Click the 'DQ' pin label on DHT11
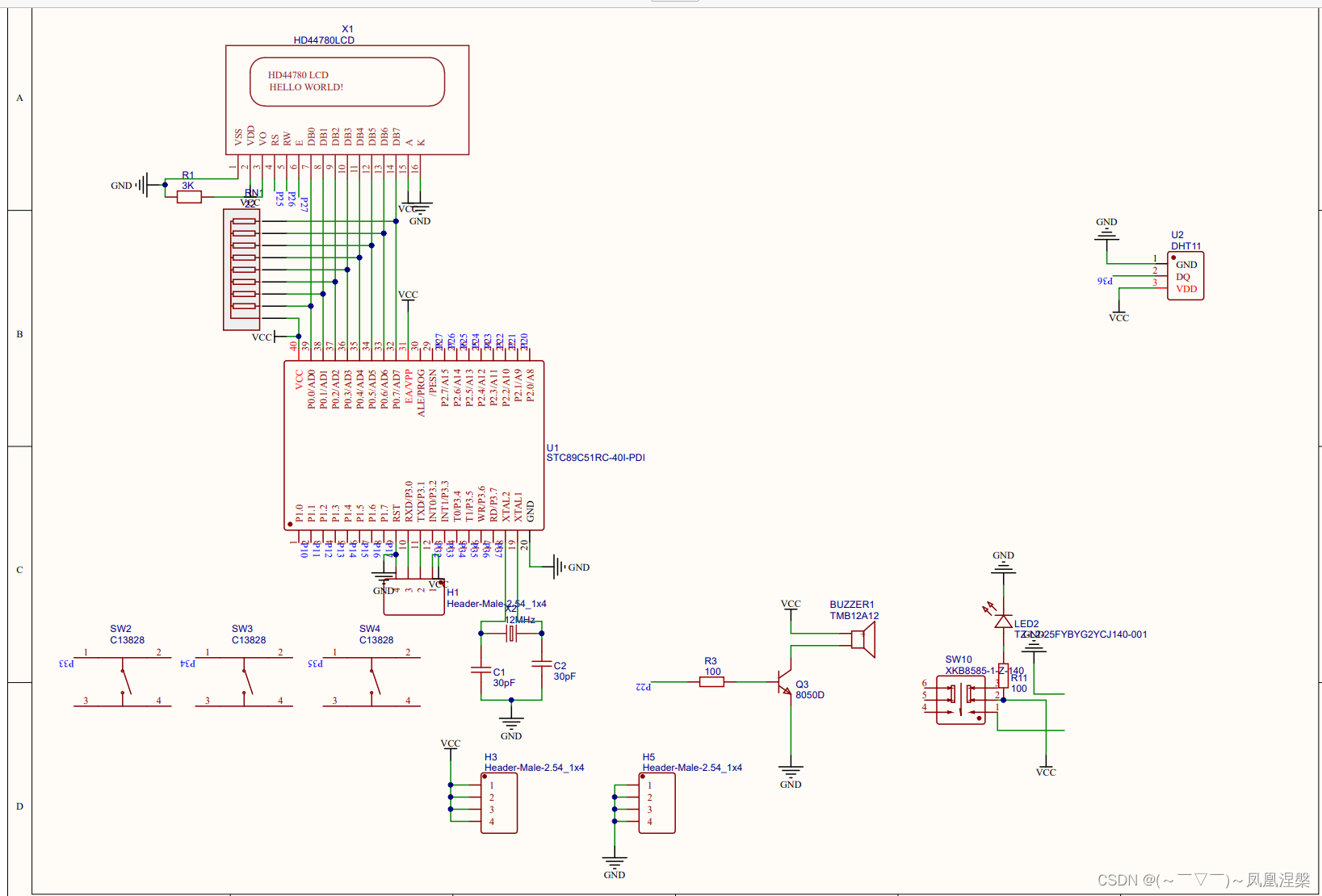 click(x=1183, y=277)
